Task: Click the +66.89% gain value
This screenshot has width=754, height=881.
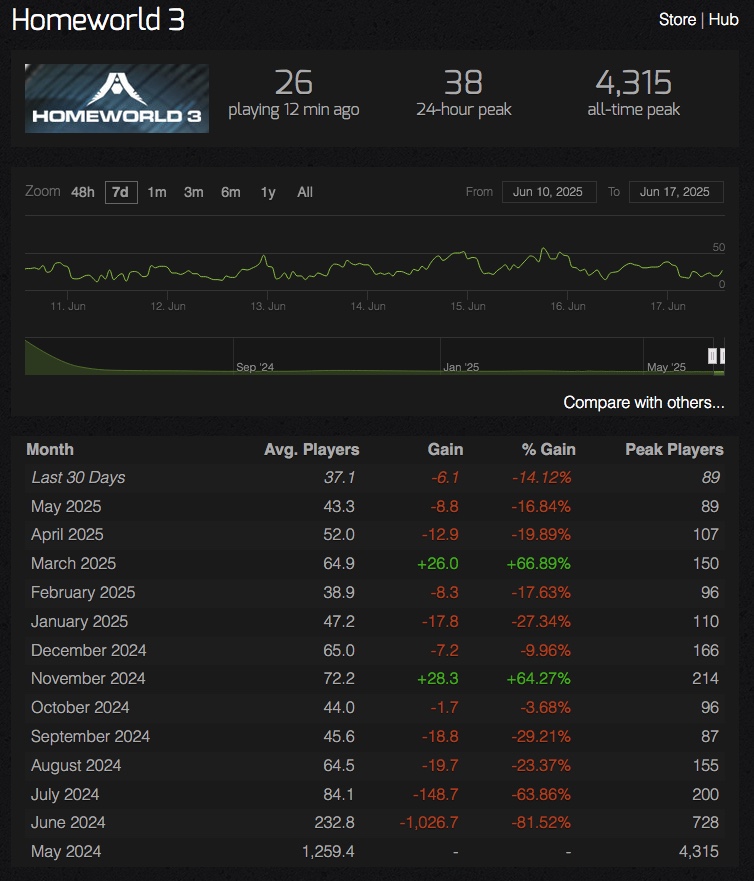Action: pos(538,564)
